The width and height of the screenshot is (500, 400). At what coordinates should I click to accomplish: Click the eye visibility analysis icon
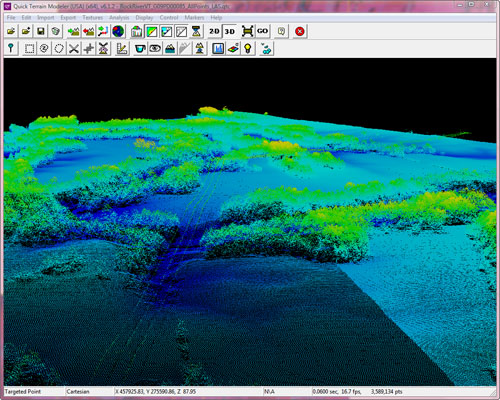point(155,49)
